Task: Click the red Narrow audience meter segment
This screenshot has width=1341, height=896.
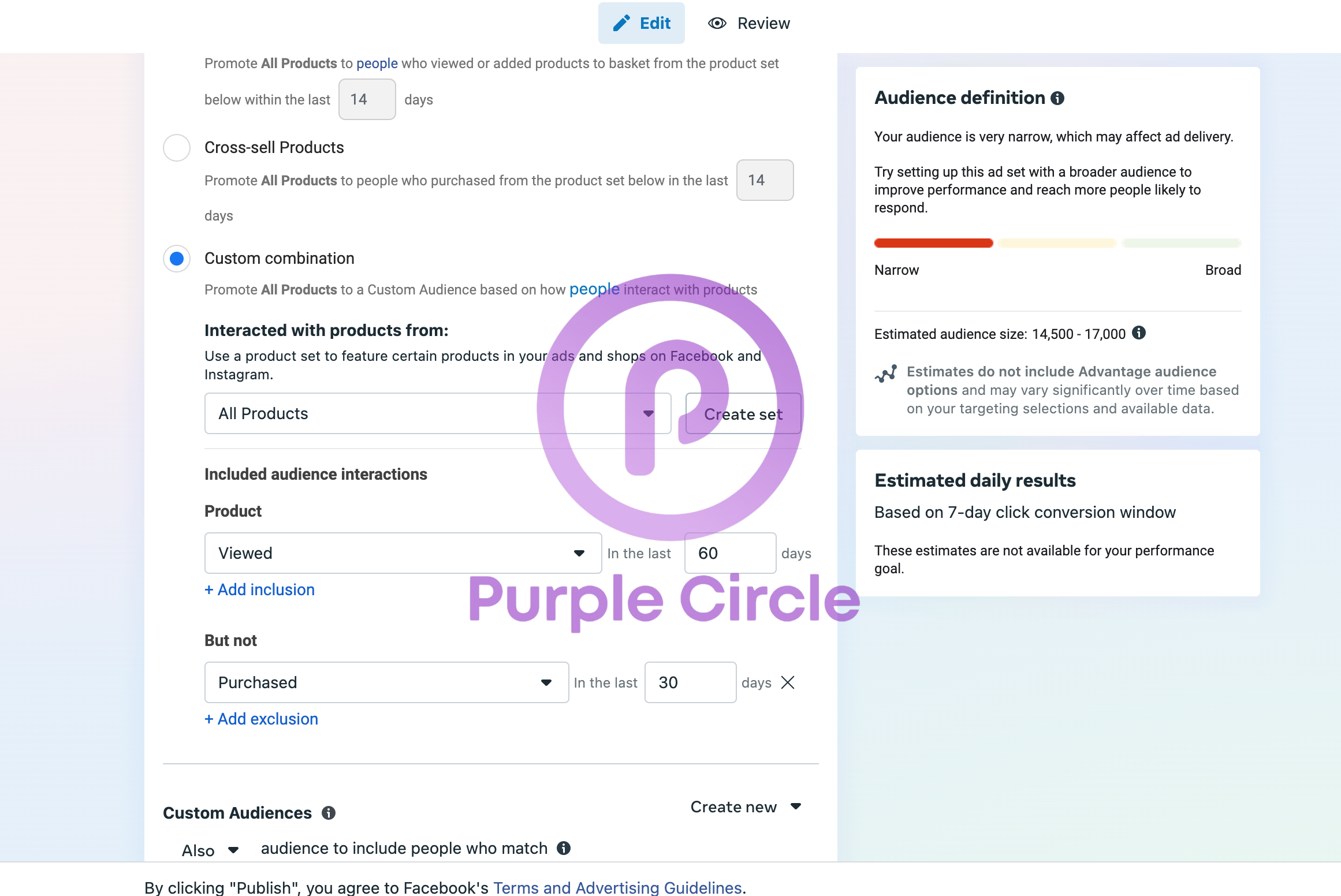Action: 933,243
